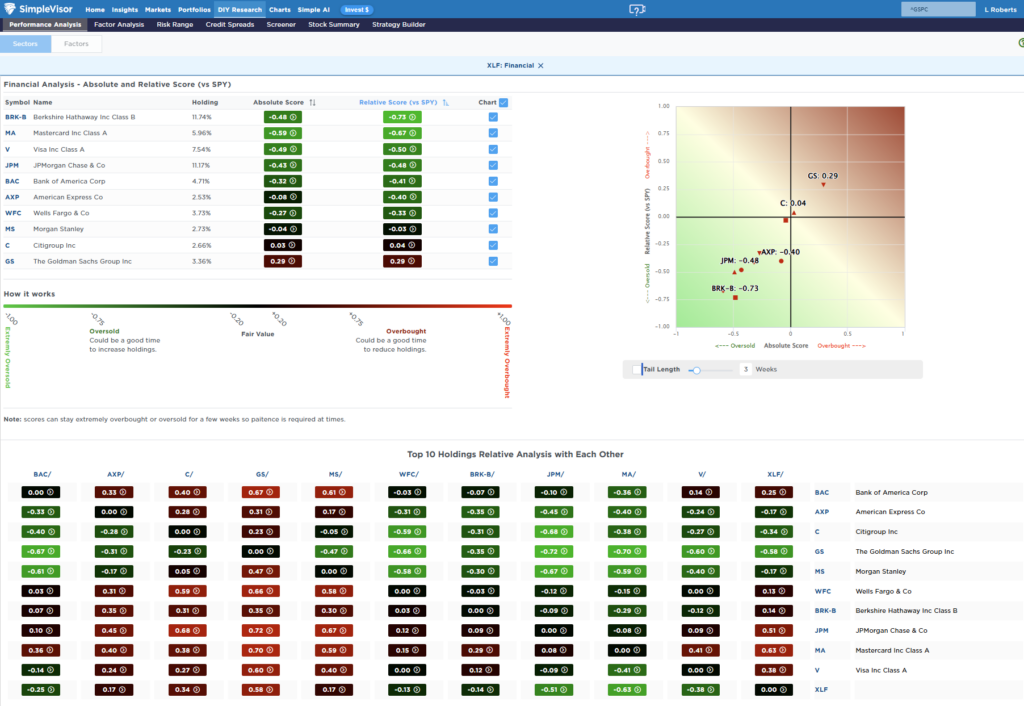
Task: Click the info icon on Mastercard's -0.67 score
Action: click(411, 133)
